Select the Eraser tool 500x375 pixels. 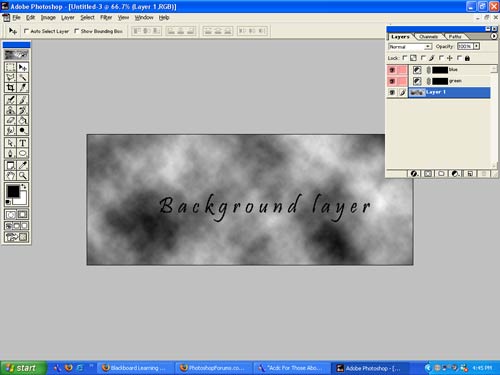(x=10, y=120)
